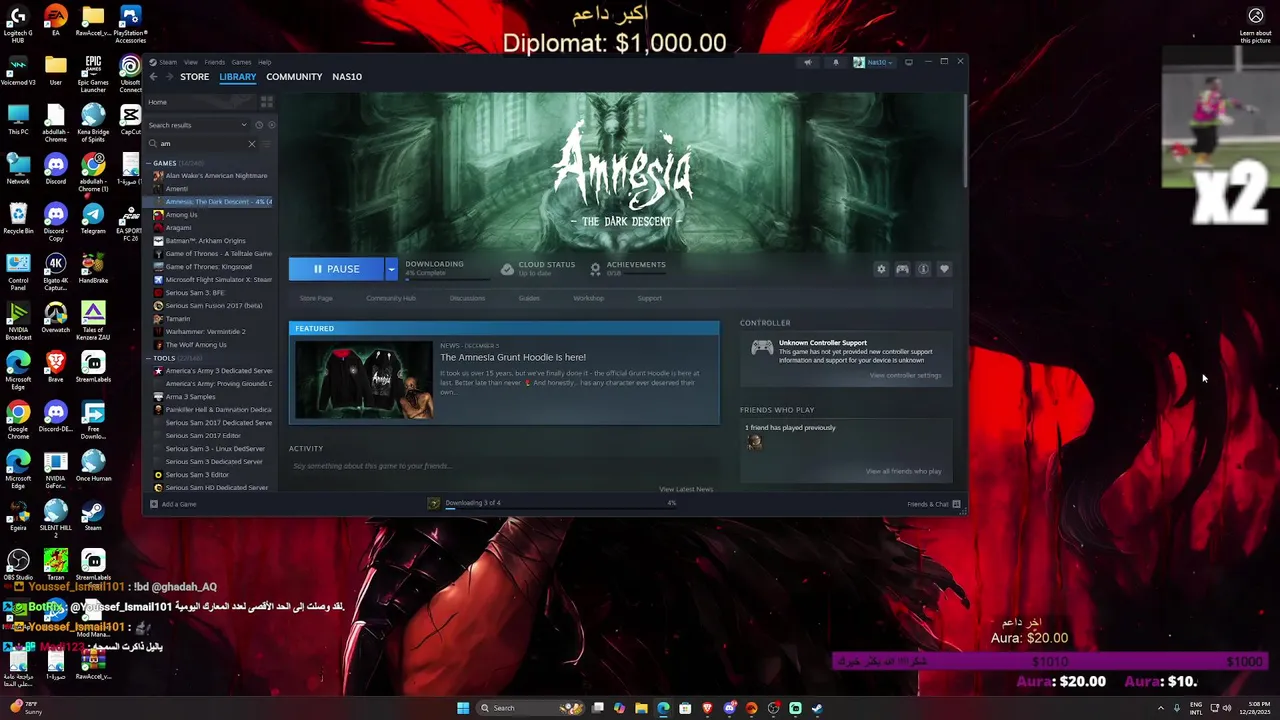Click the cloud status icon
This screenshot has height=720, width=1280.
point(507,269)
